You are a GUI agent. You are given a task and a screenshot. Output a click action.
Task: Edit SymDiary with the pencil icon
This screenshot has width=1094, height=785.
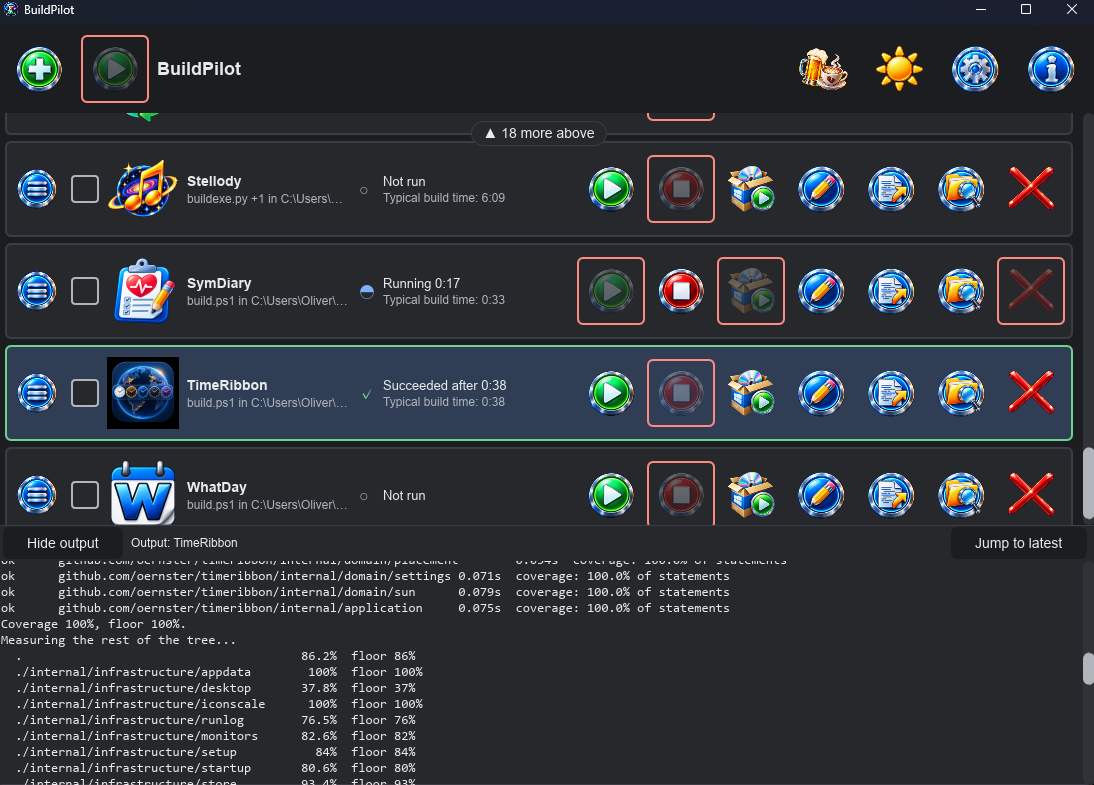tap(821, 291)
